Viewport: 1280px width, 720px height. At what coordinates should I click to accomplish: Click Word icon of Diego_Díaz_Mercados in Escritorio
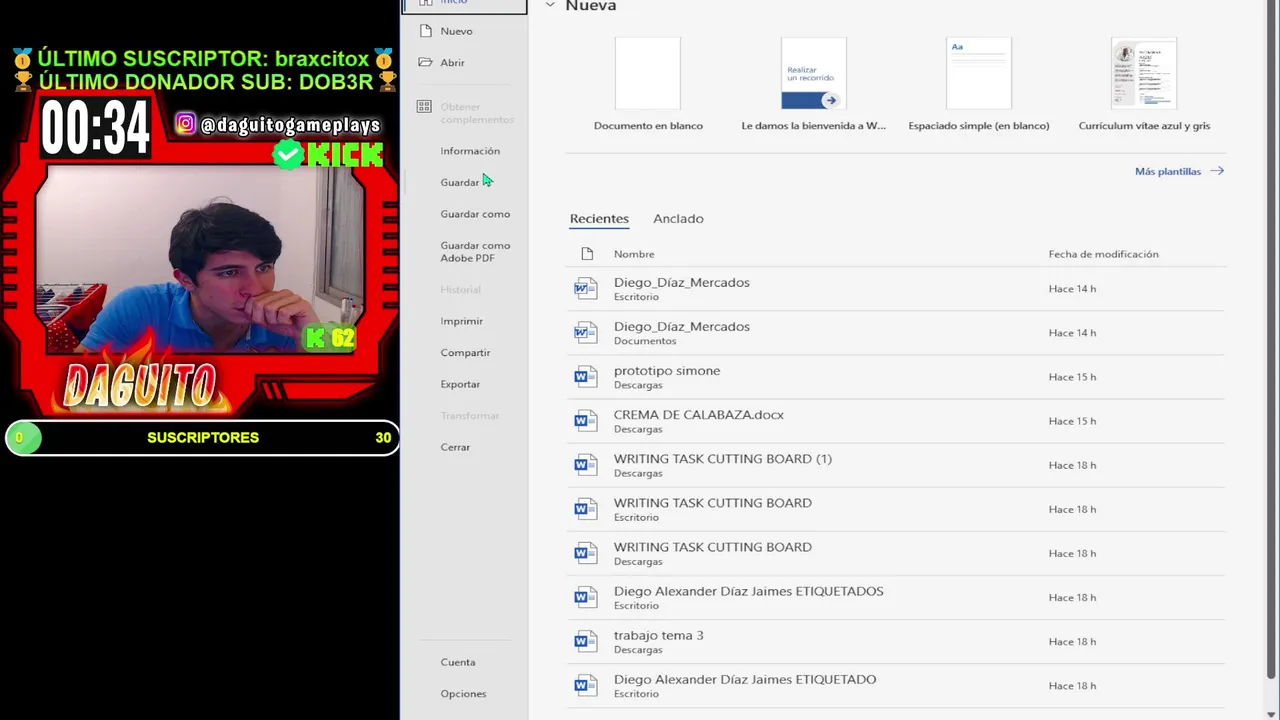pyautogui.click(x=585, y=289)
